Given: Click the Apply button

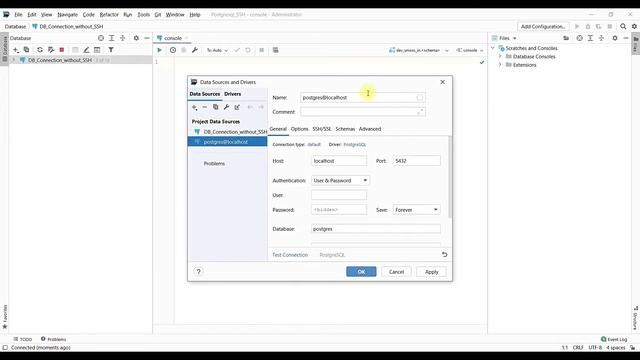Looking at the screenshot, I should tap(431, 272).
